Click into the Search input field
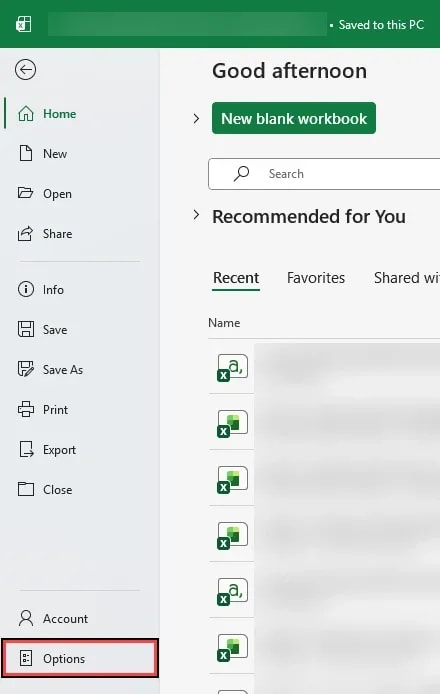The width and height of the screenshot is (440, 694). (x=324, y=174)
